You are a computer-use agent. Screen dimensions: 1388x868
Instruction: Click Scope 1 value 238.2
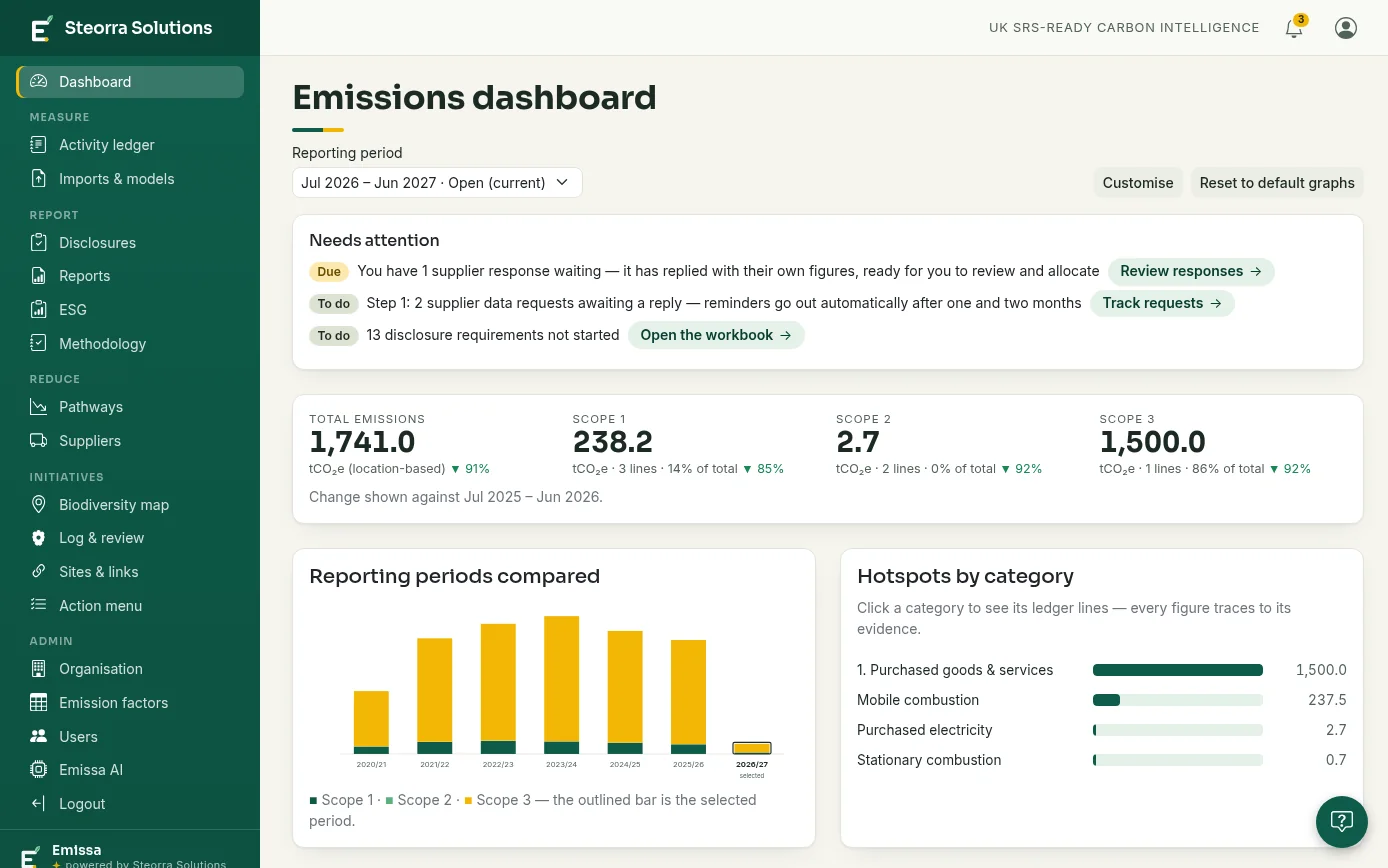[613, 442]
